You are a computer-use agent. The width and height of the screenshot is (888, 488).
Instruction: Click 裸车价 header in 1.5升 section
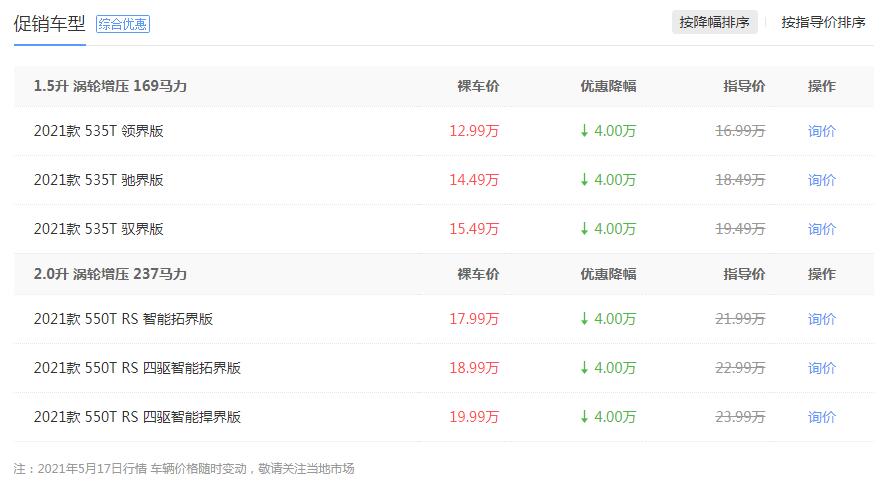point(478,86)
